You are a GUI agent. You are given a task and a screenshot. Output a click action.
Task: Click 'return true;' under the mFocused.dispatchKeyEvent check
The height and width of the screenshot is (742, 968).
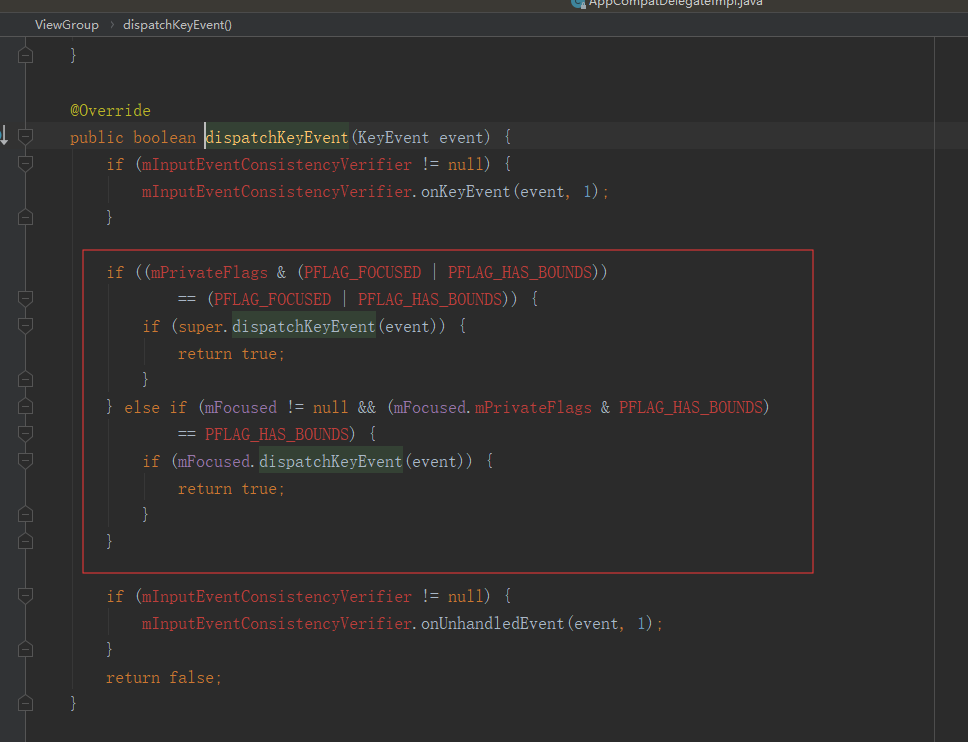[232, 489]
